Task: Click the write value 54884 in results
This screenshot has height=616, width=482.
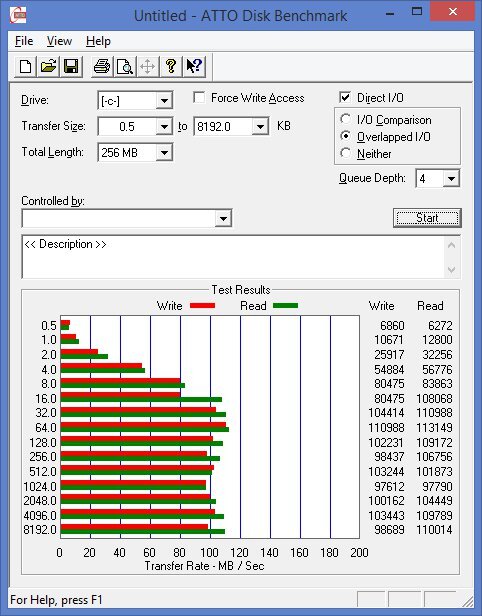Action: click(389, 370)
